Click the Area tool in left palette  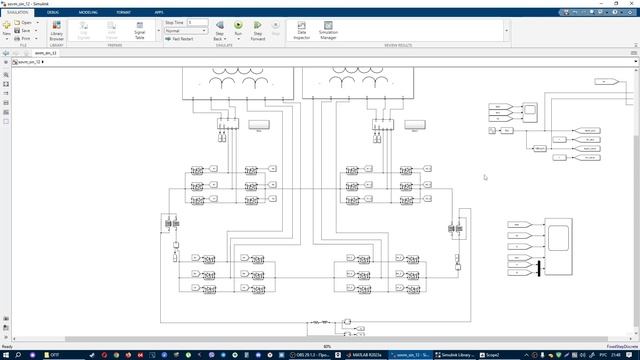click(6, 121)
